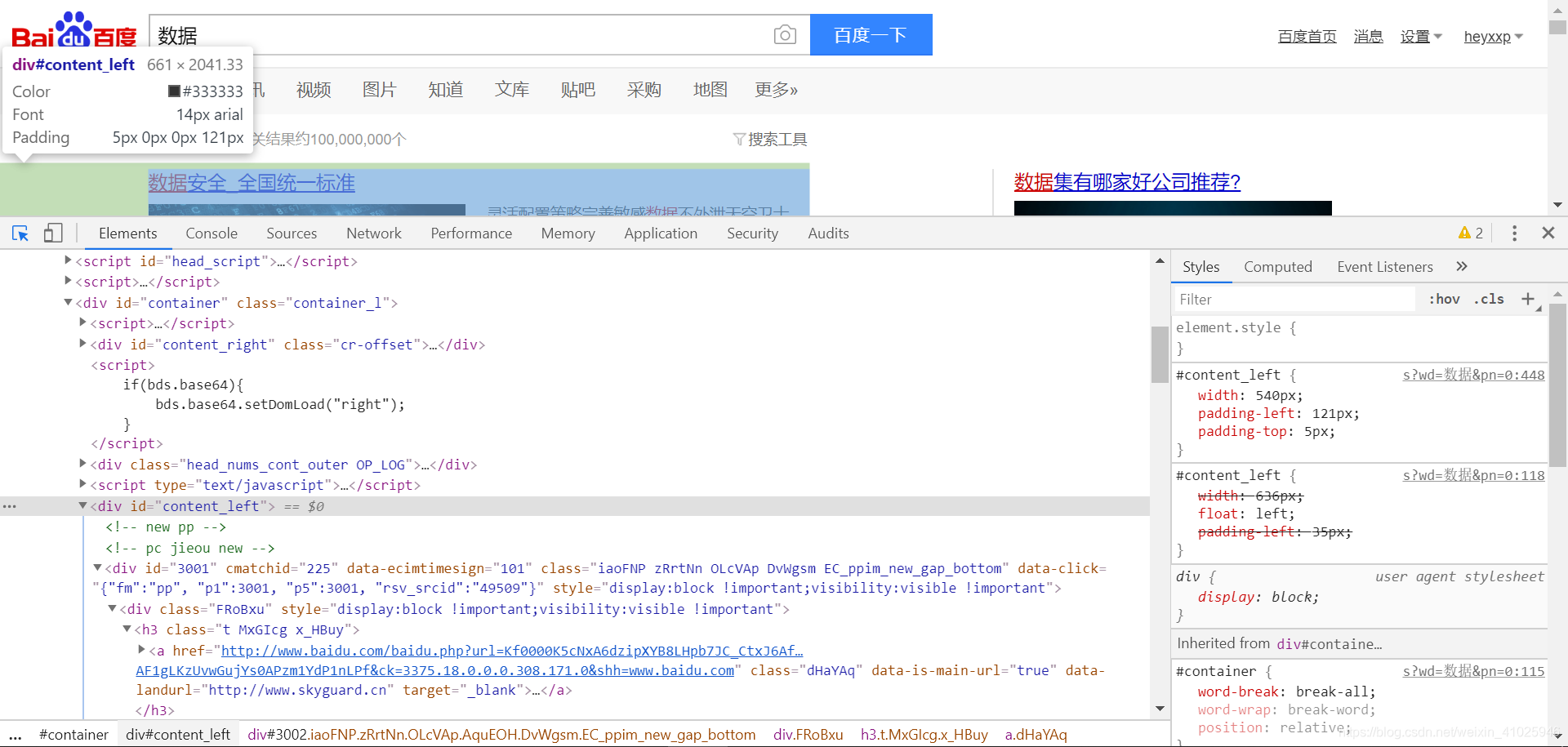Open the 图片 search category
Image resolution: width=1568 pixels, height=747 pixels.
pos(380,90)
